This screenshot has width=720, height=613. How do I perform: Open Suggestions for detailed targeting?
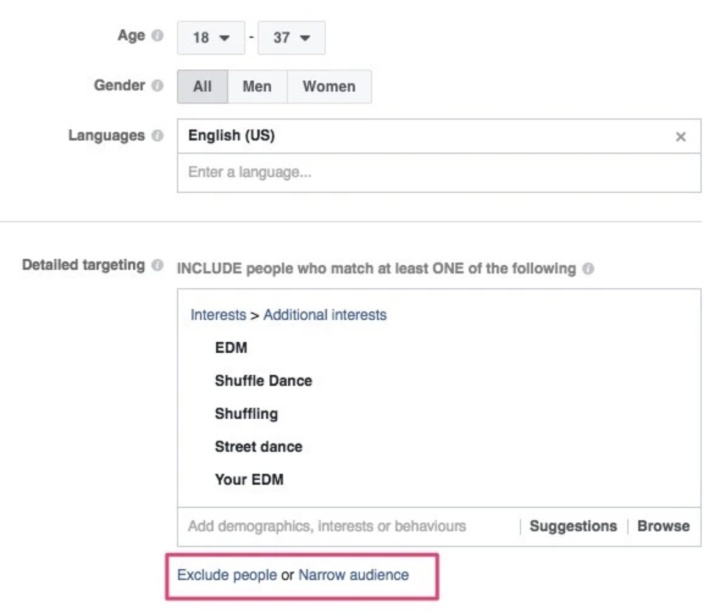(573, 526)
